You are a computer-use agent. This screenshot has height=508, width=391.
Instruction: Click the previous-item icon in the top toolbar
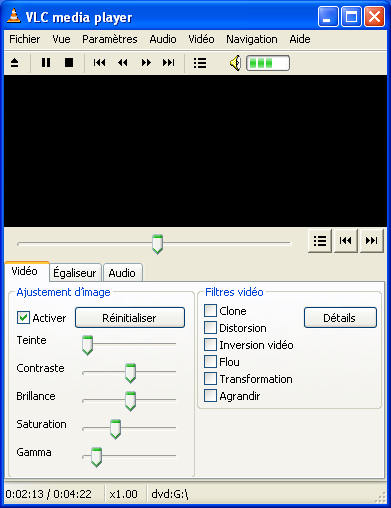(99, 63)
